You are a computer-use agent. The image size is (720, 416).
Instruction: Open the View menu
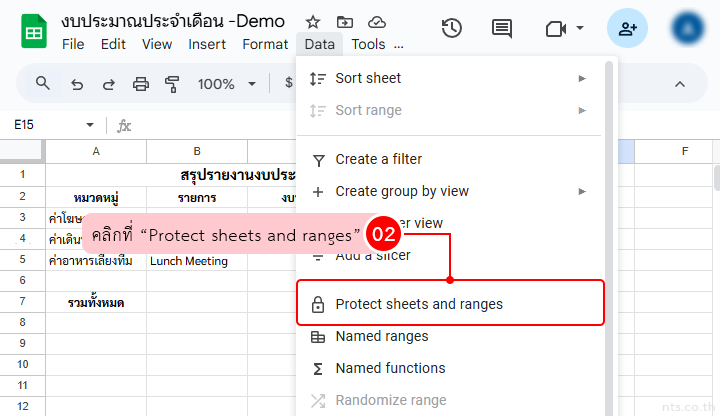point(157,44)
